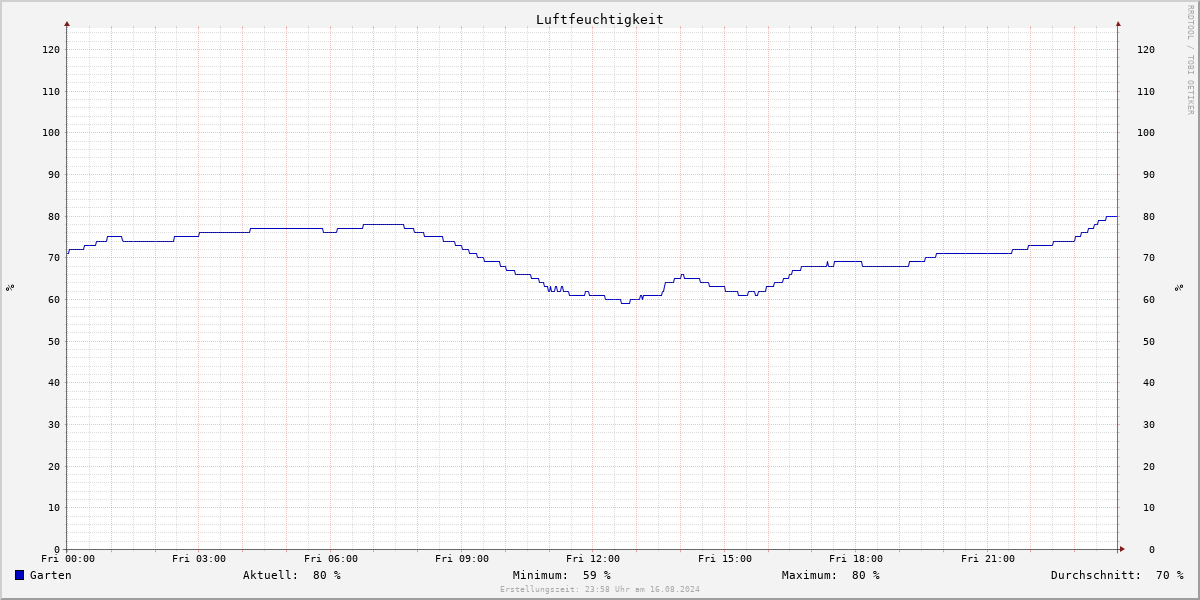Click the Garten legend label
This screenshot has height=600, width=1200.
[51, 575]
